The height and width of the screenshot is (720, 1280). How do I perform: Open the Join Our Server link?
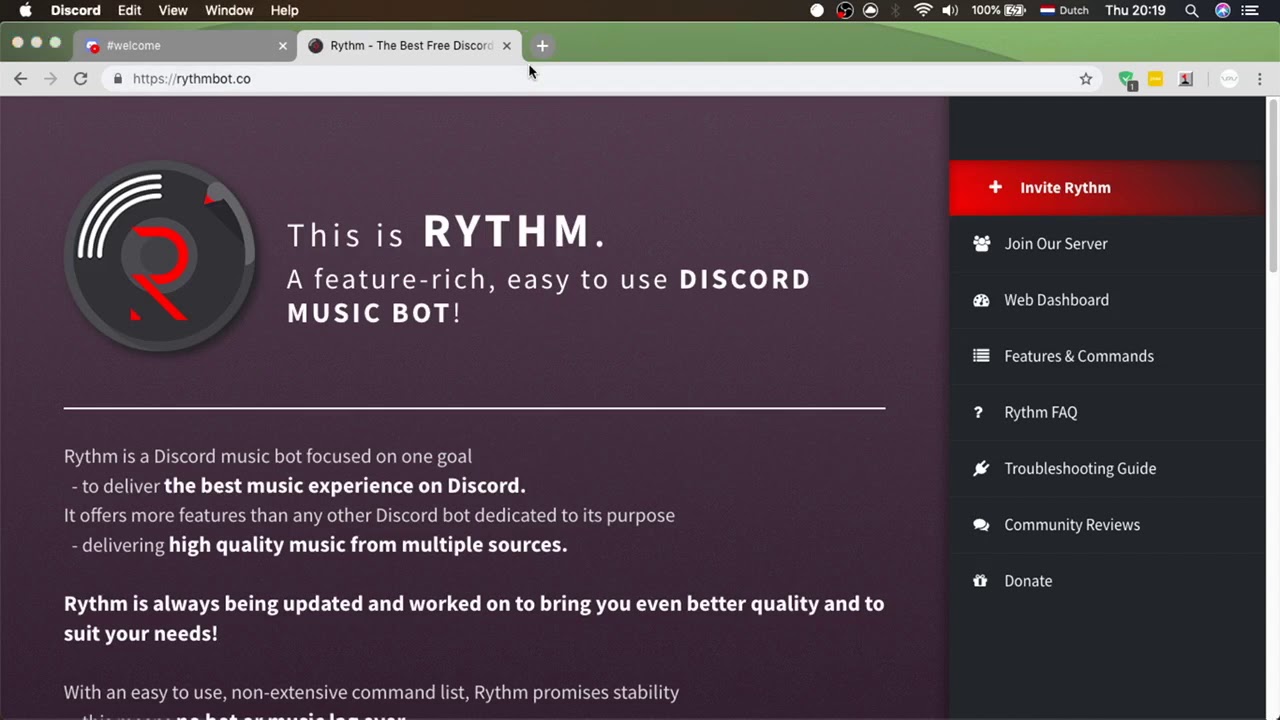point(1107,243)
